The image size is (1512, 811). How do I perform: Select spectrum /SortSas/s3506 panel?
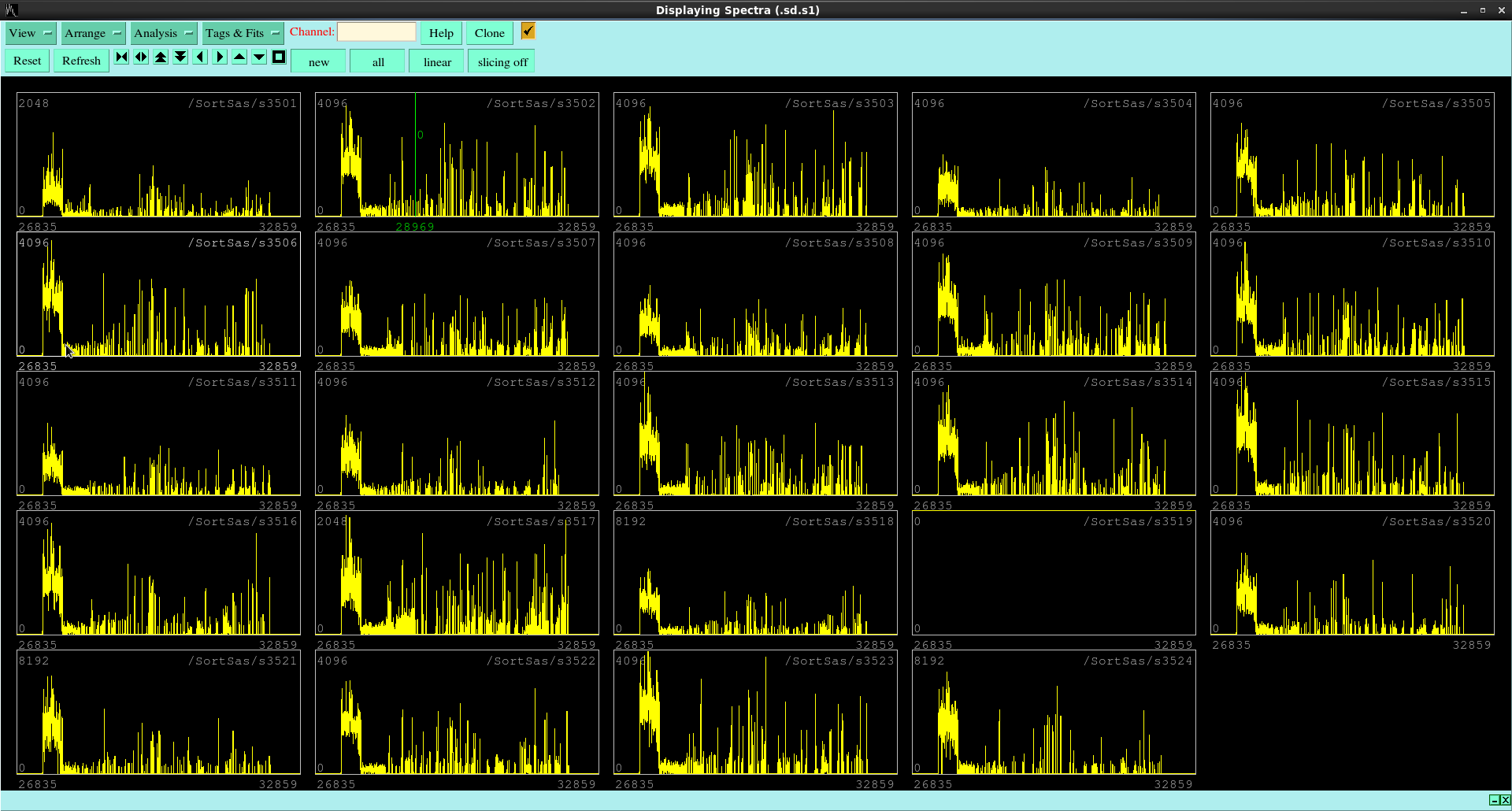click(158, 294)
